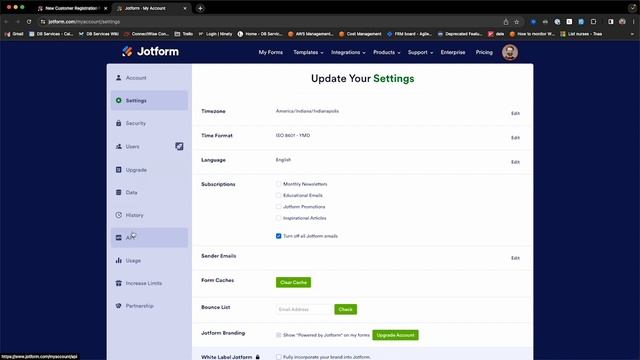
Task: Click the Upgrade Account button
Action: point(395,335)
